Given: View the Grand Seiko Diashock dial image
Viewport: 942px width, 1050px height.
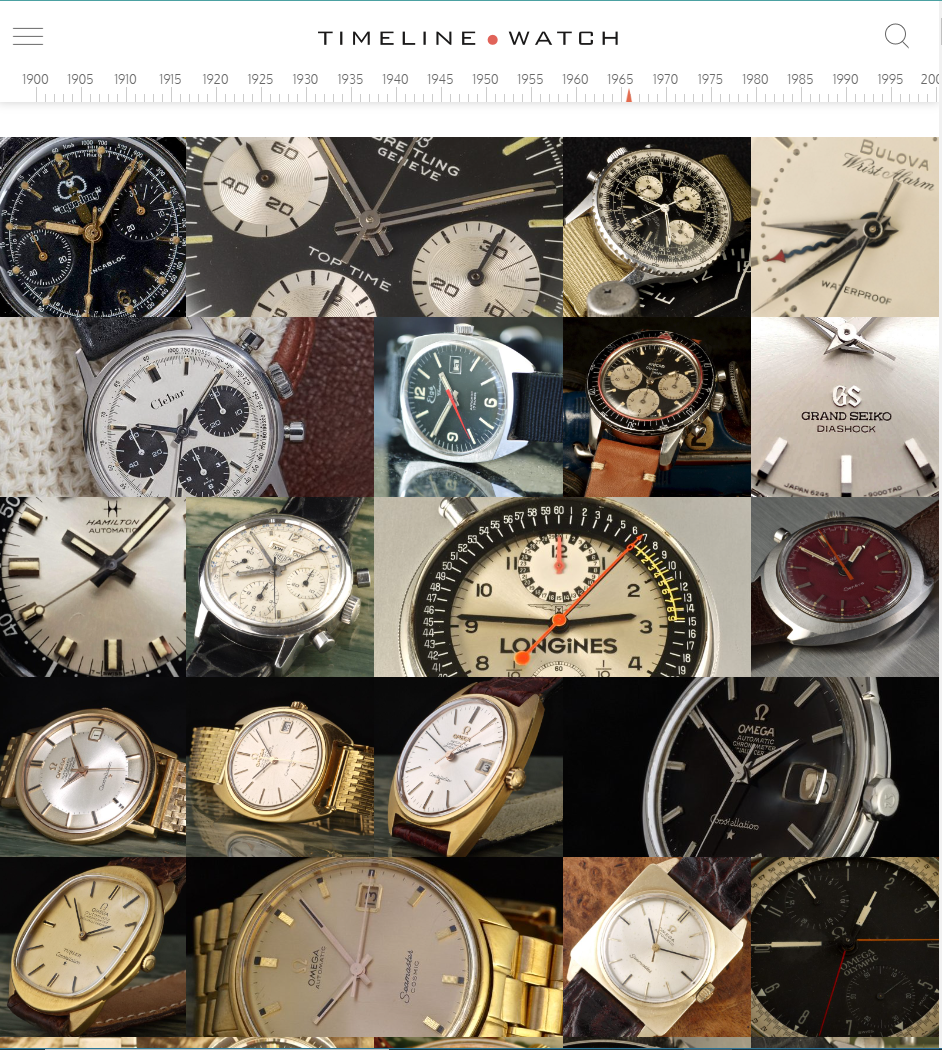Looking at the screenshot, I should click(x=845, y=407).
